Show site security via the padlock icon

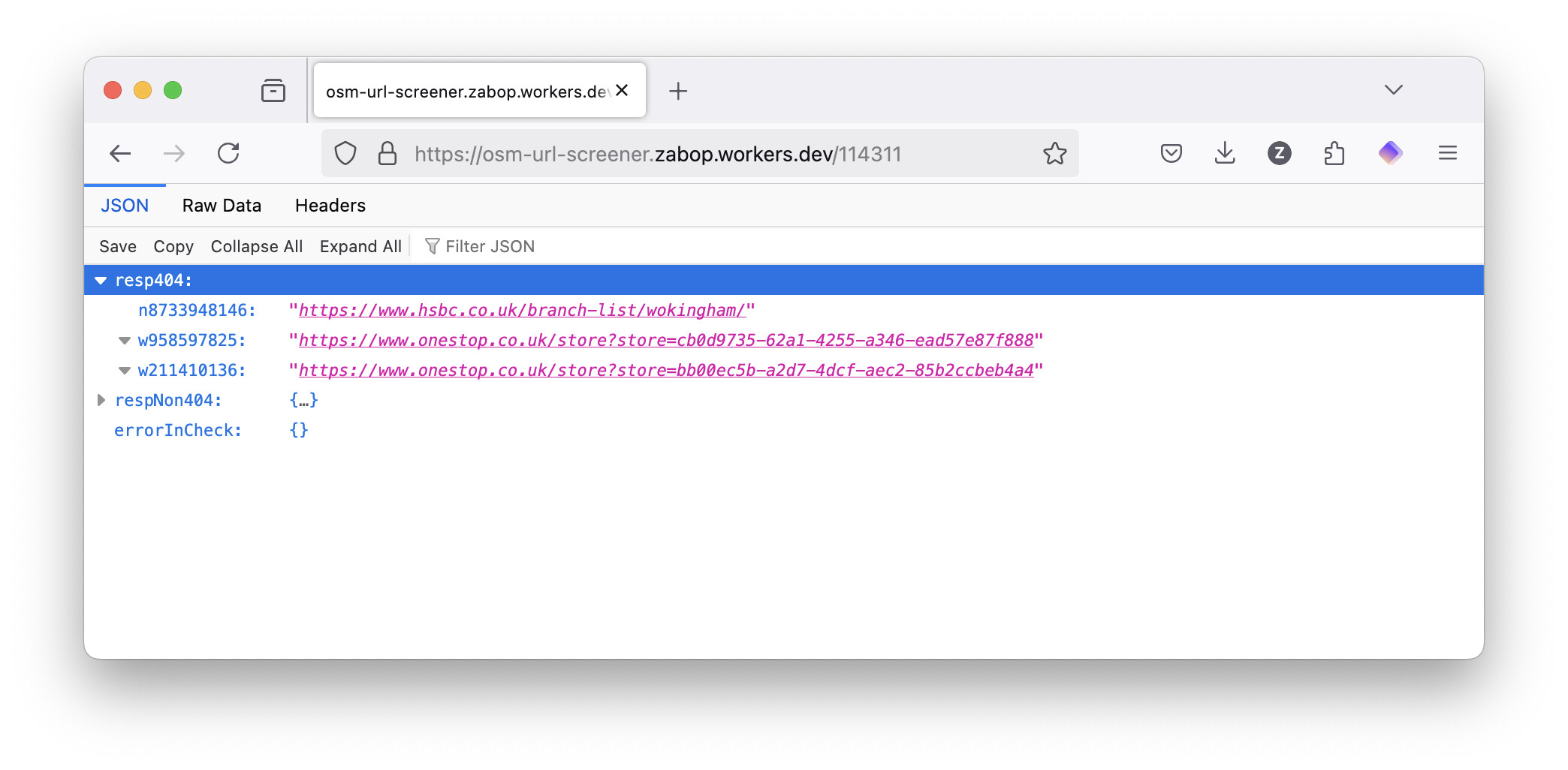pos(387,154)
